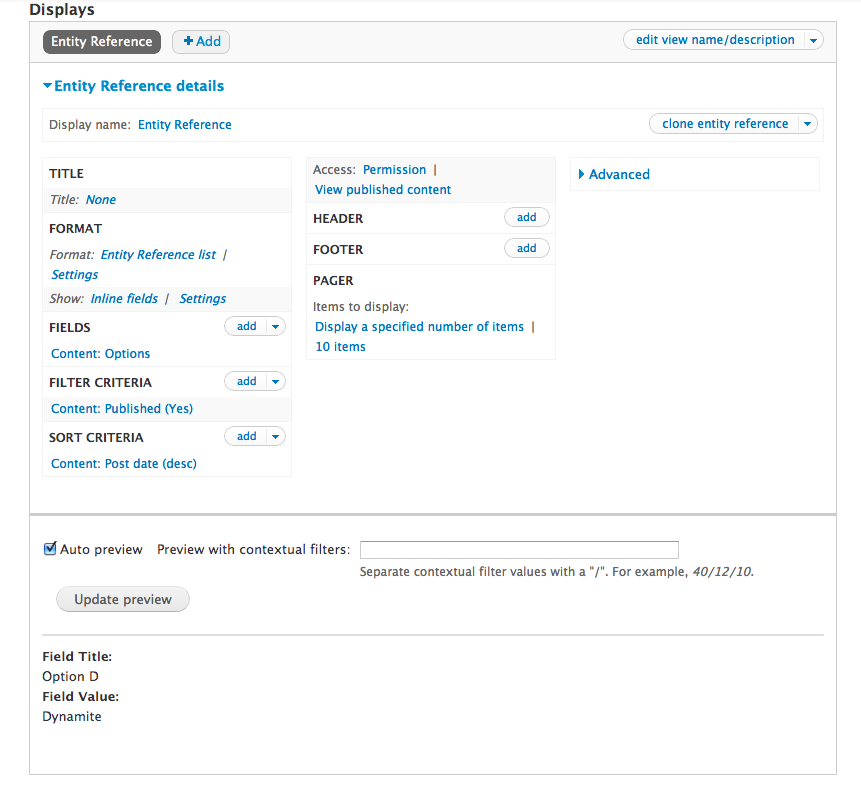861x789 pixels.
Task: Edit the Entity Reference list format
Action: (x=157, y=254)
